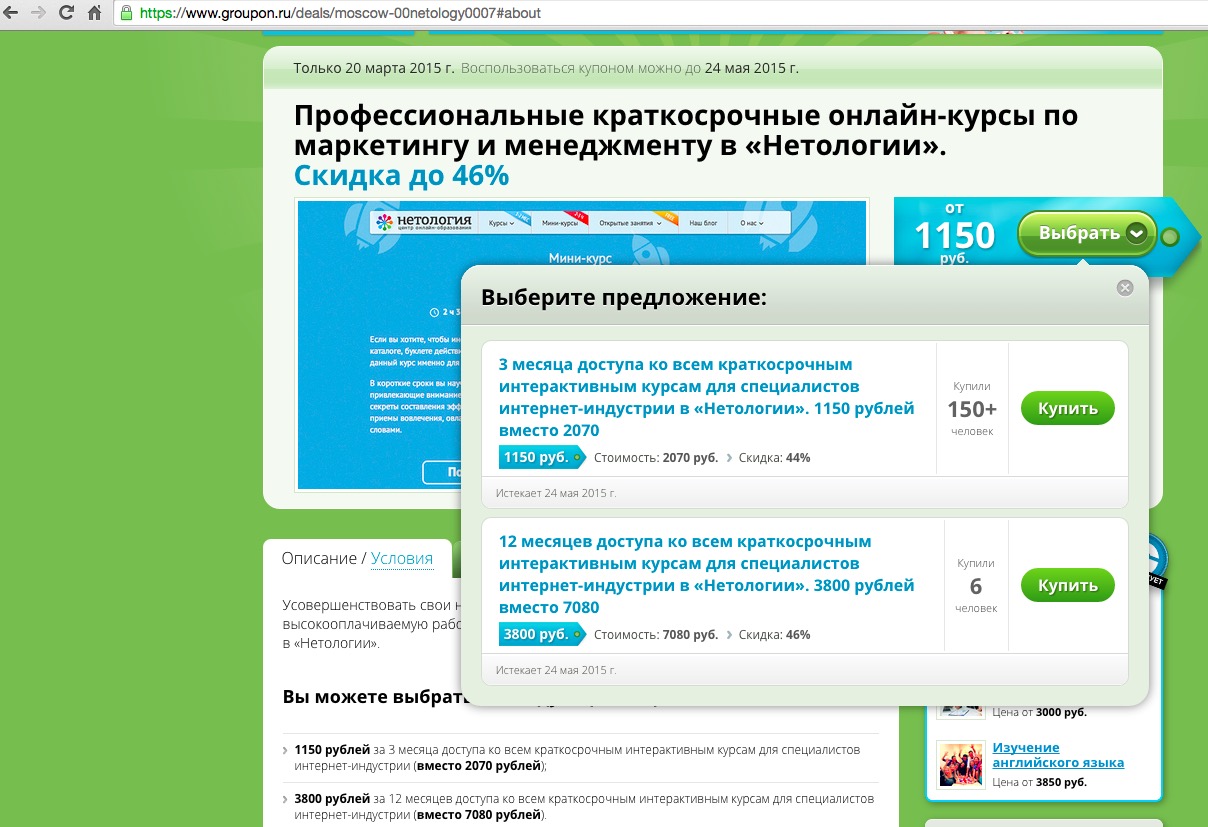Click 'Цена от 3850 руб.' text
Viewport: 1208px width, 827px height.
1039,782
